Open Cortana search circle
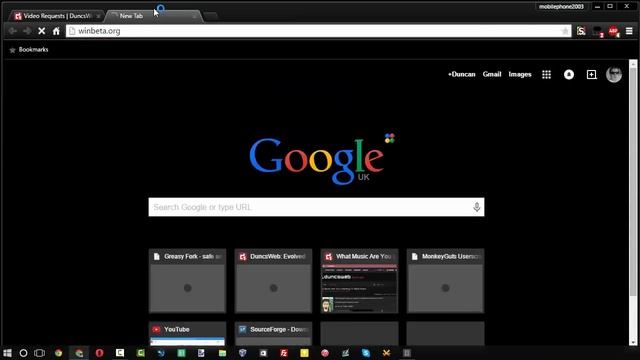The width and height of the screenshot is (640, 360). tap(23, 353)
